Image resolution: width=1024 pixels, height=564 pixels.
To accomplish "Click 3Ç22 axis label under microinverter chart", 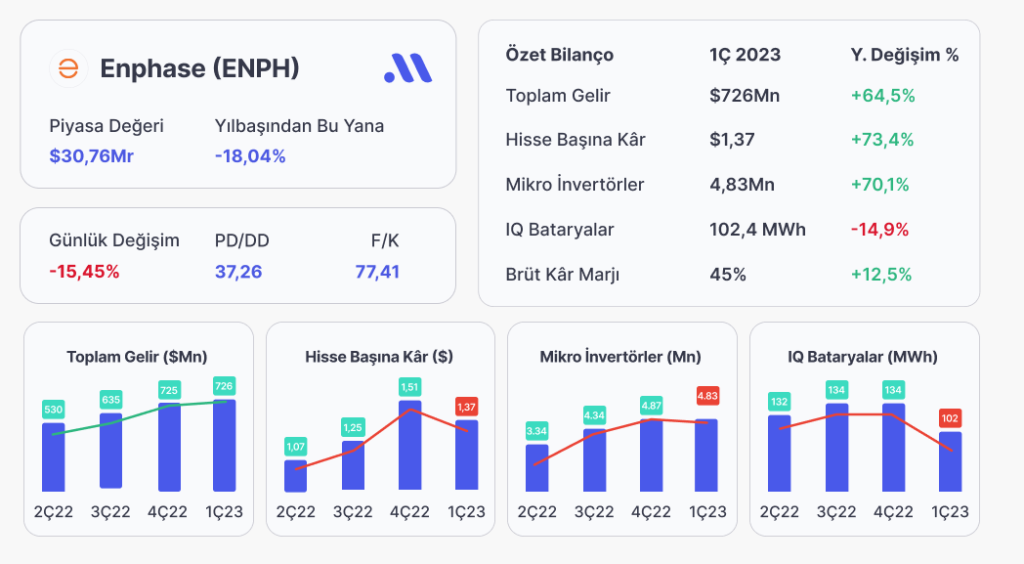I will pyautogui.click(x=594, y=512).
